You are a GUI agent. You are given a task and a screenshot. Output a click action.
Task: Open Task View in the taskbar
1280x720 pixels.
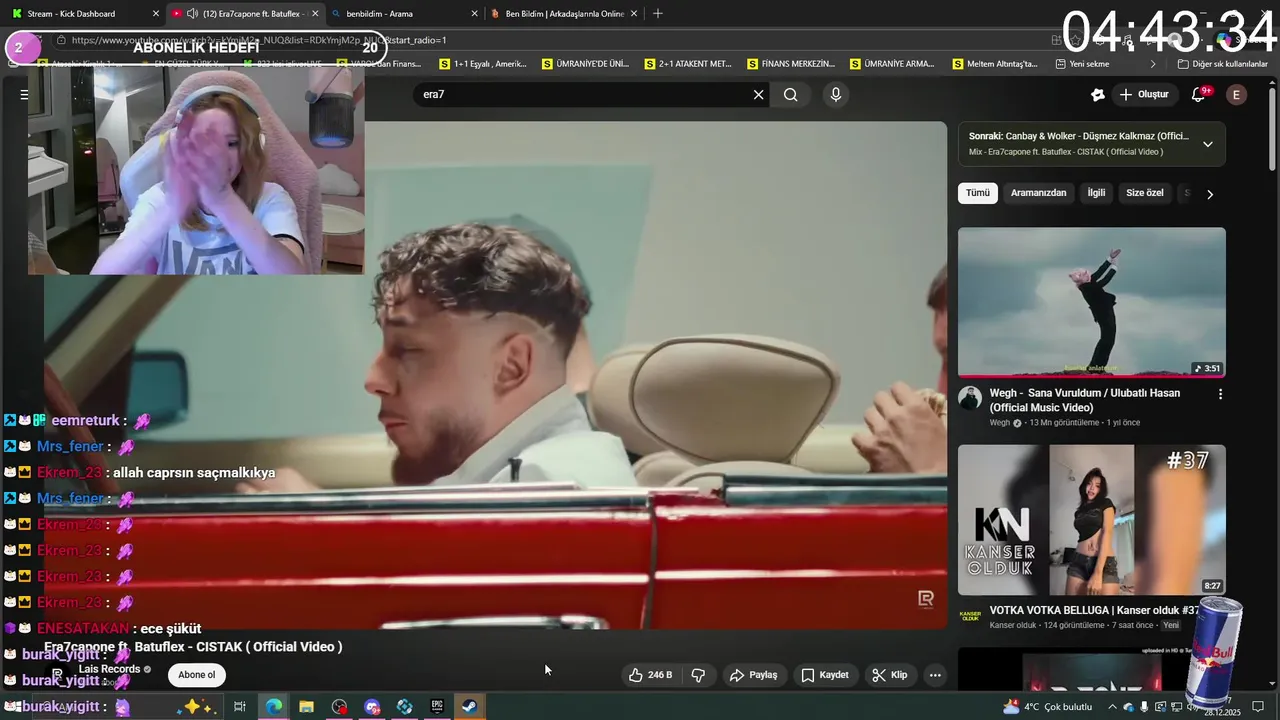pyautogui.click(x=240, y=706)
